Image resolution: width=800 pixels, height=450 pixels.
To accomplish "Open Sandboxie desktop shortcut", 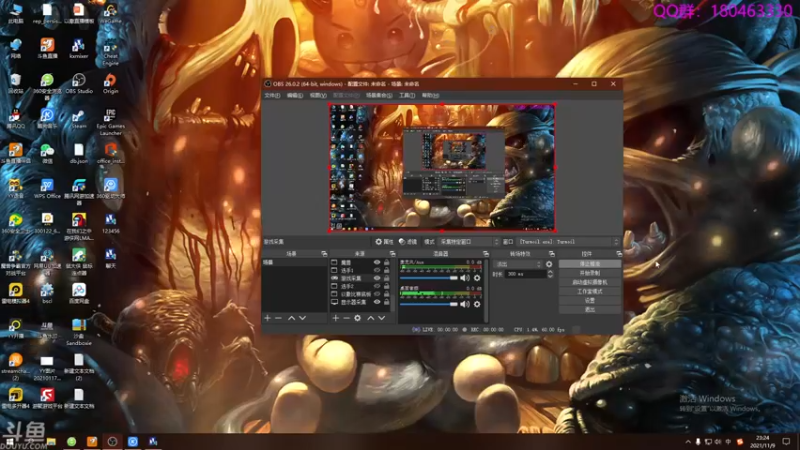I will [x=79, y=332].
